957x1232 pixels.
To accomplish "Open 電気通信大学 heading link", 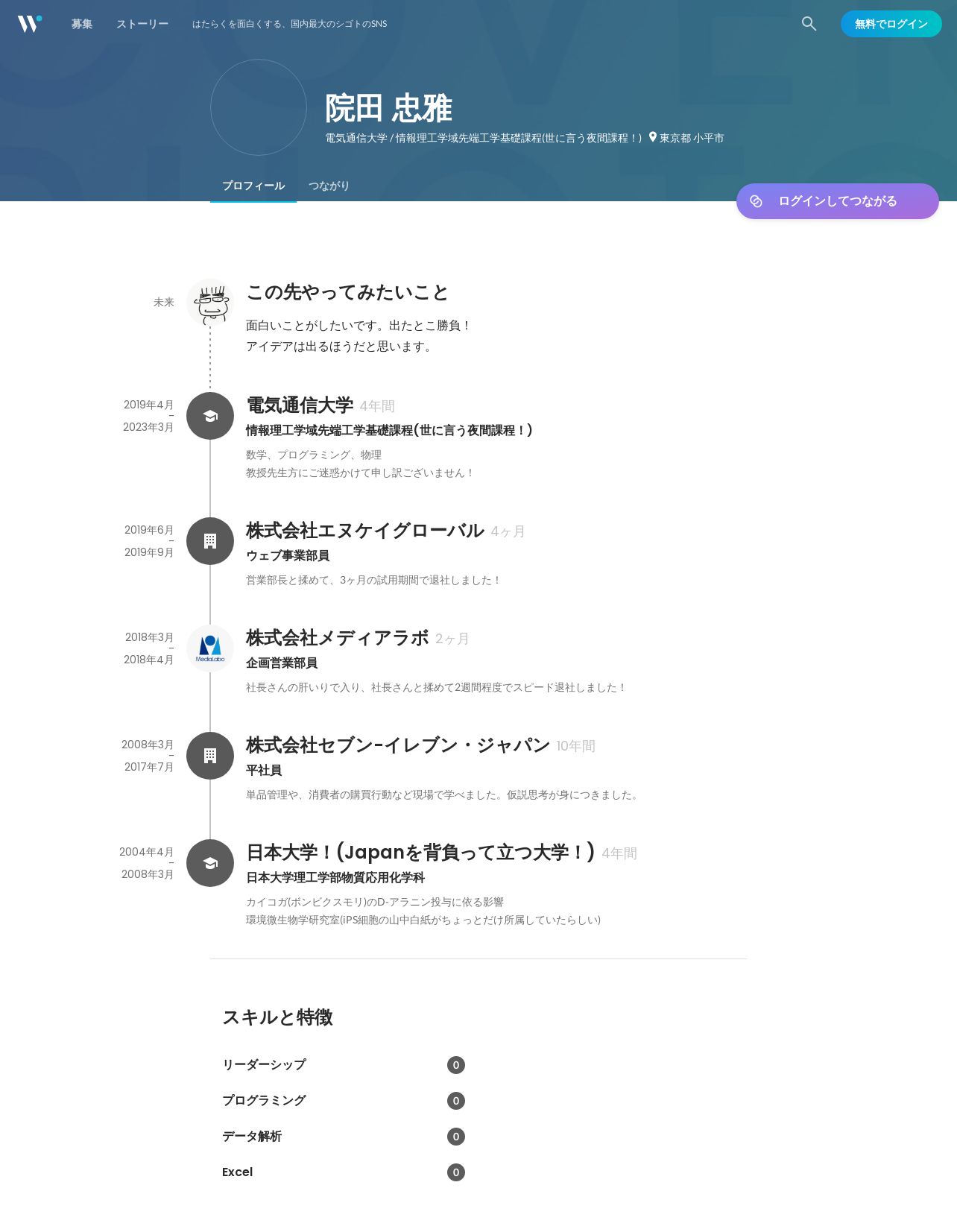I will 300,405.
